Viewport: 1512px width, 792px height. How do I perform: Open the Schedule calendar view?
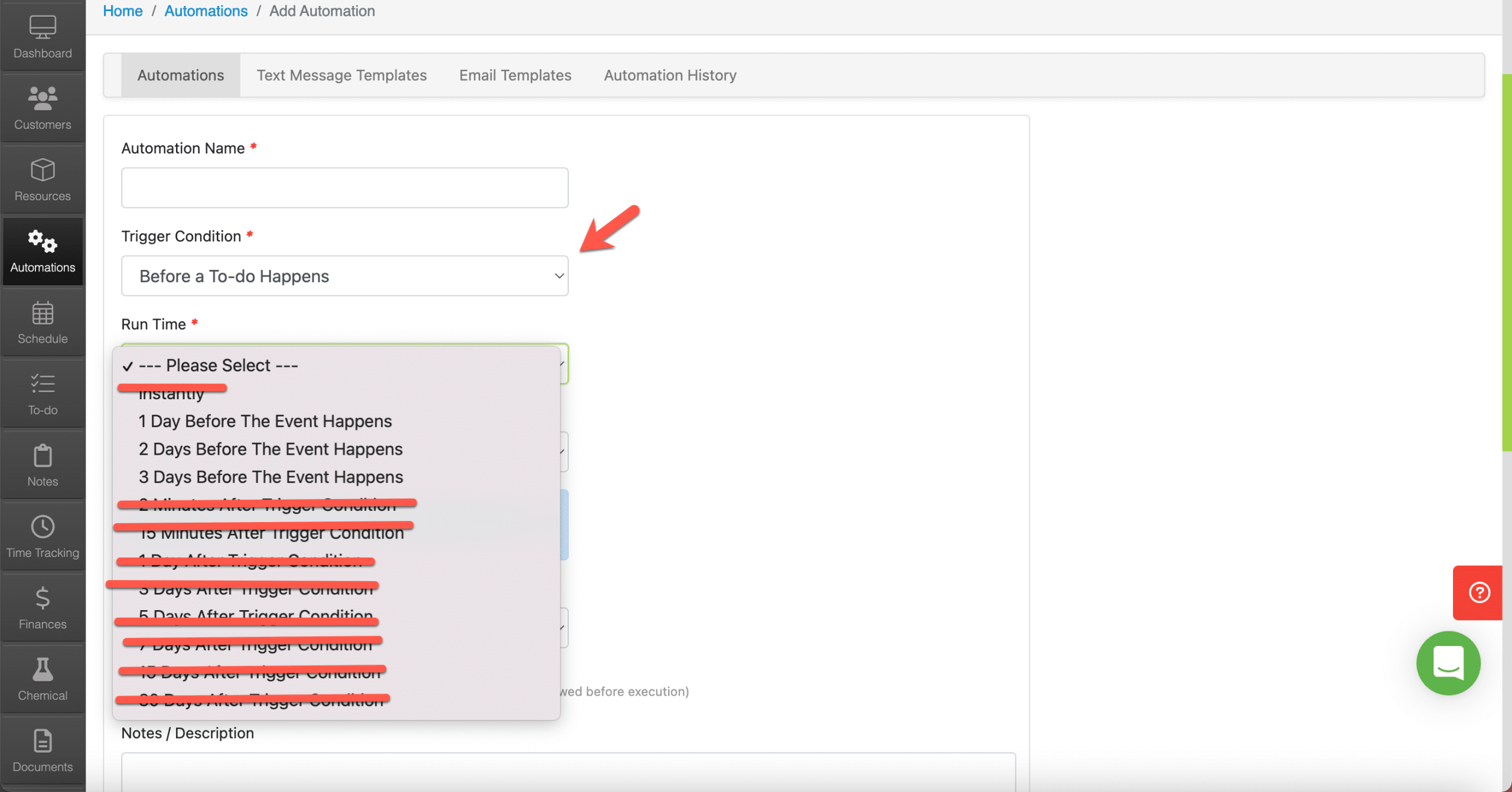click(42, 322)
